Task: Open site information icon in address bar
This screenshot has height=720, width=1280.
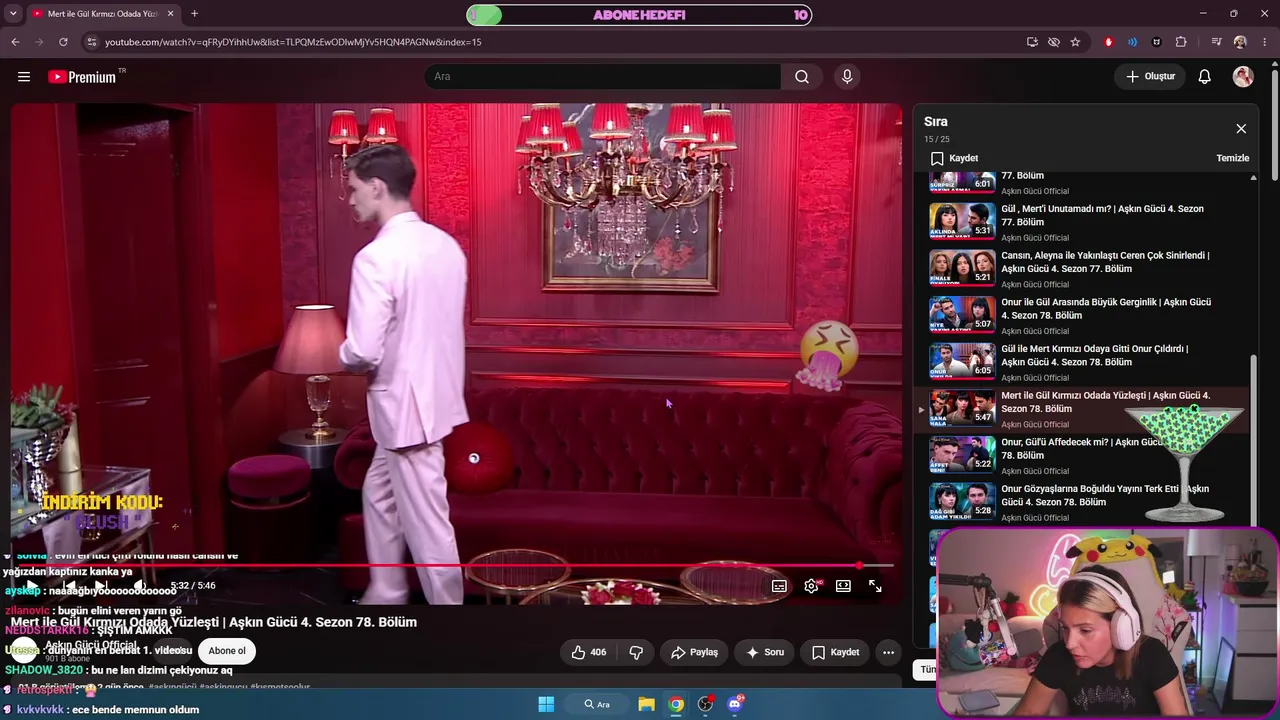Action: 92,42
